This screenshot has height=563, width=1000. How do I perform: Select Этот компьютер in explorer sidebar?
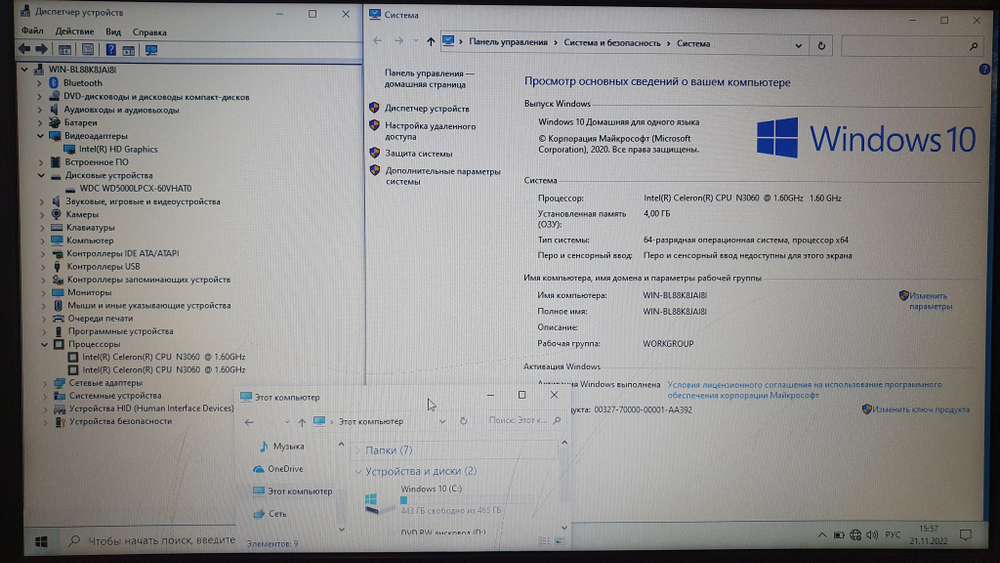(x=293, y=491)
